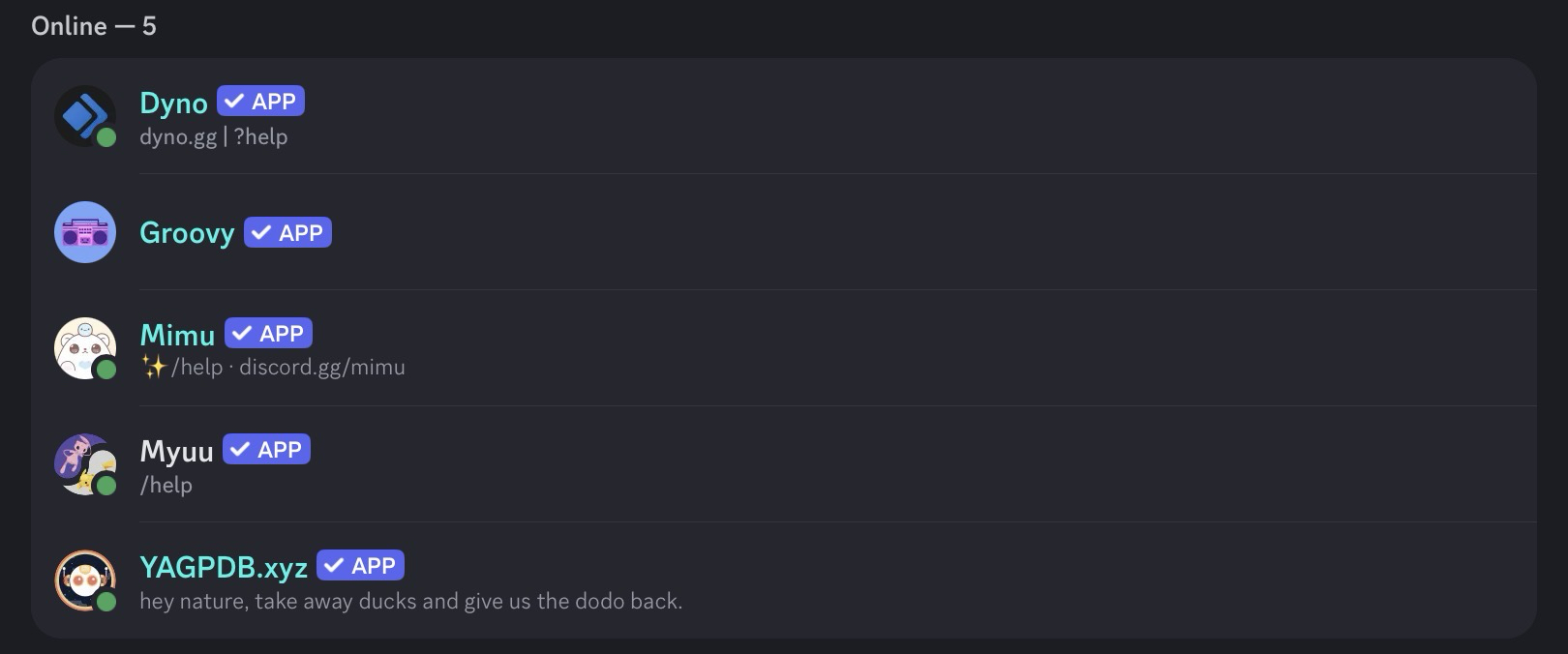The width and height of the screenshot is (1568, 654).
Task: Click the verified APP badge beside Groovy
Action: point(287,233)
